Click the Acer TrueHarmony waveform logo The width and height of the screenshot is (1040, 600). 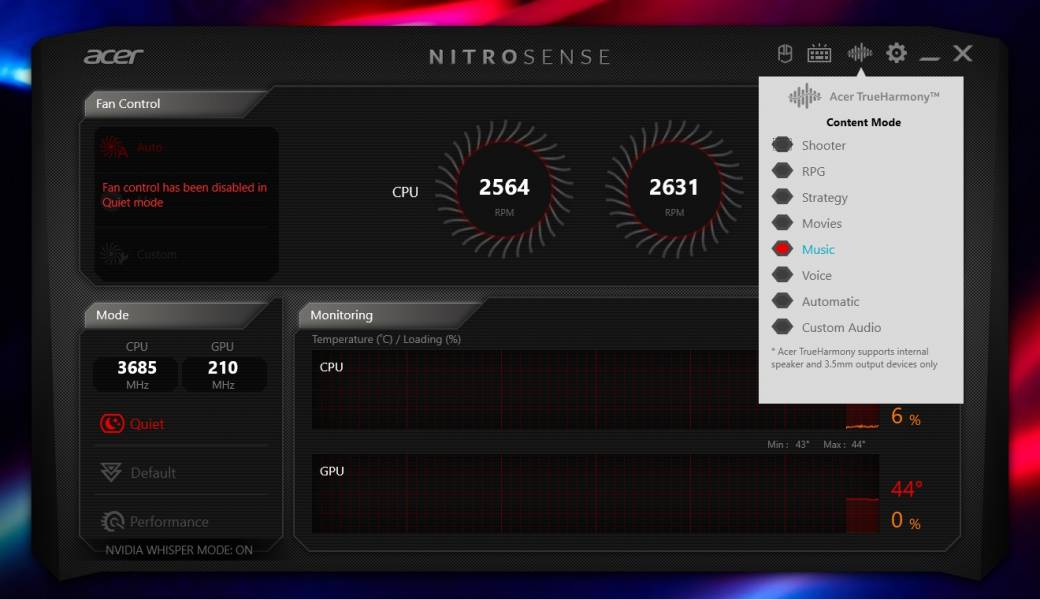pyautogui.click(x=805, y=96)
